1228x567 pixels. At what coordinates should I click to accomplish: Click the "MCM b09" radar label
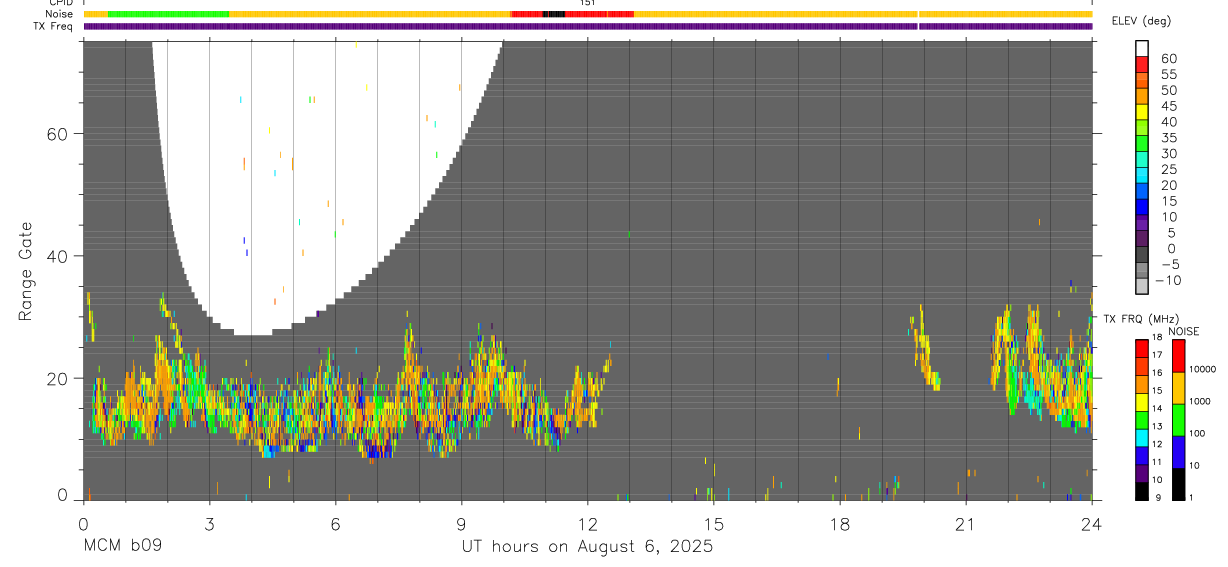click(x=121, y=547)
